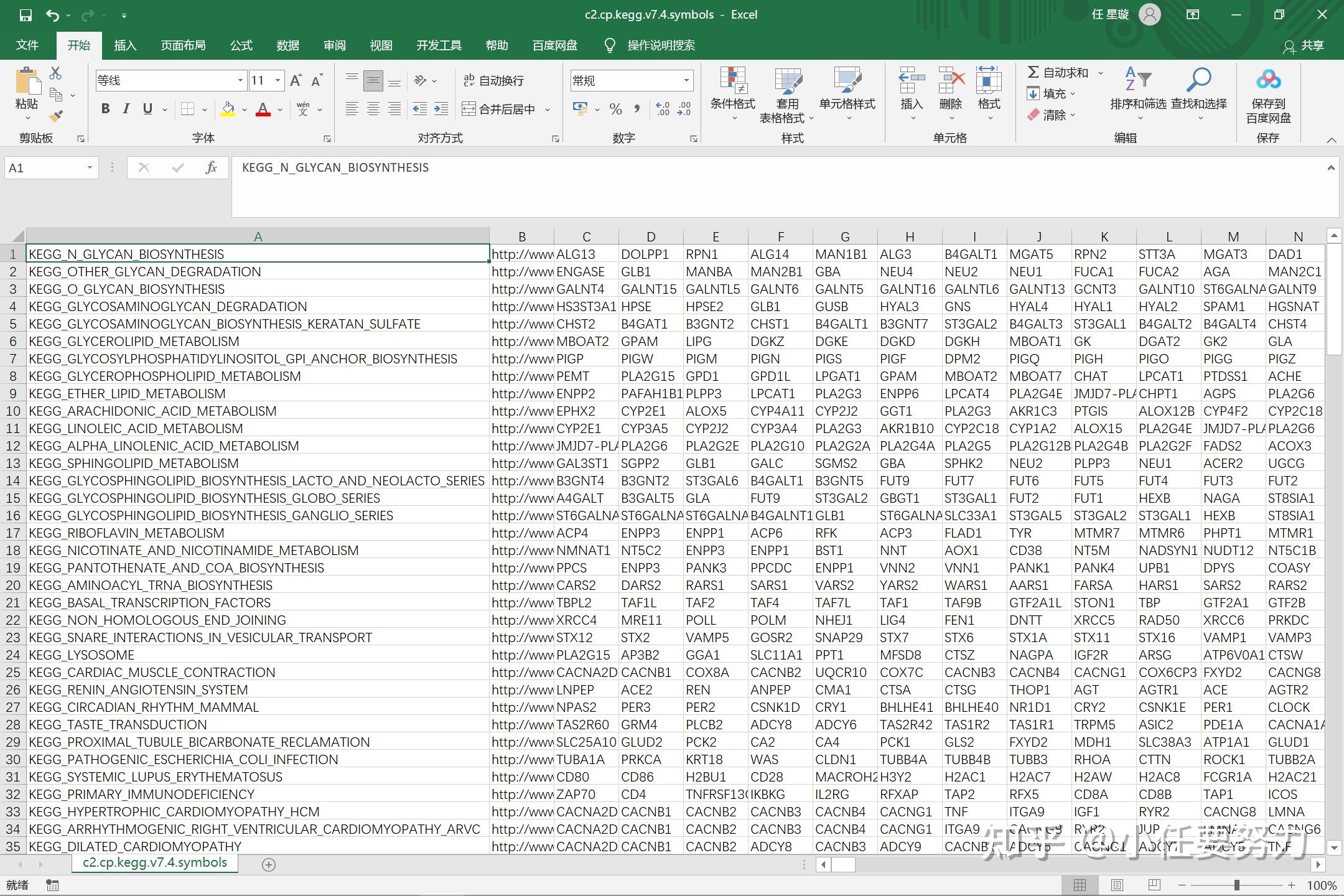The height and width of the screenshot is (896, 1344).
Task: Toggle Italic formatting
Action: pyautogui.click(x=126, y=109)
